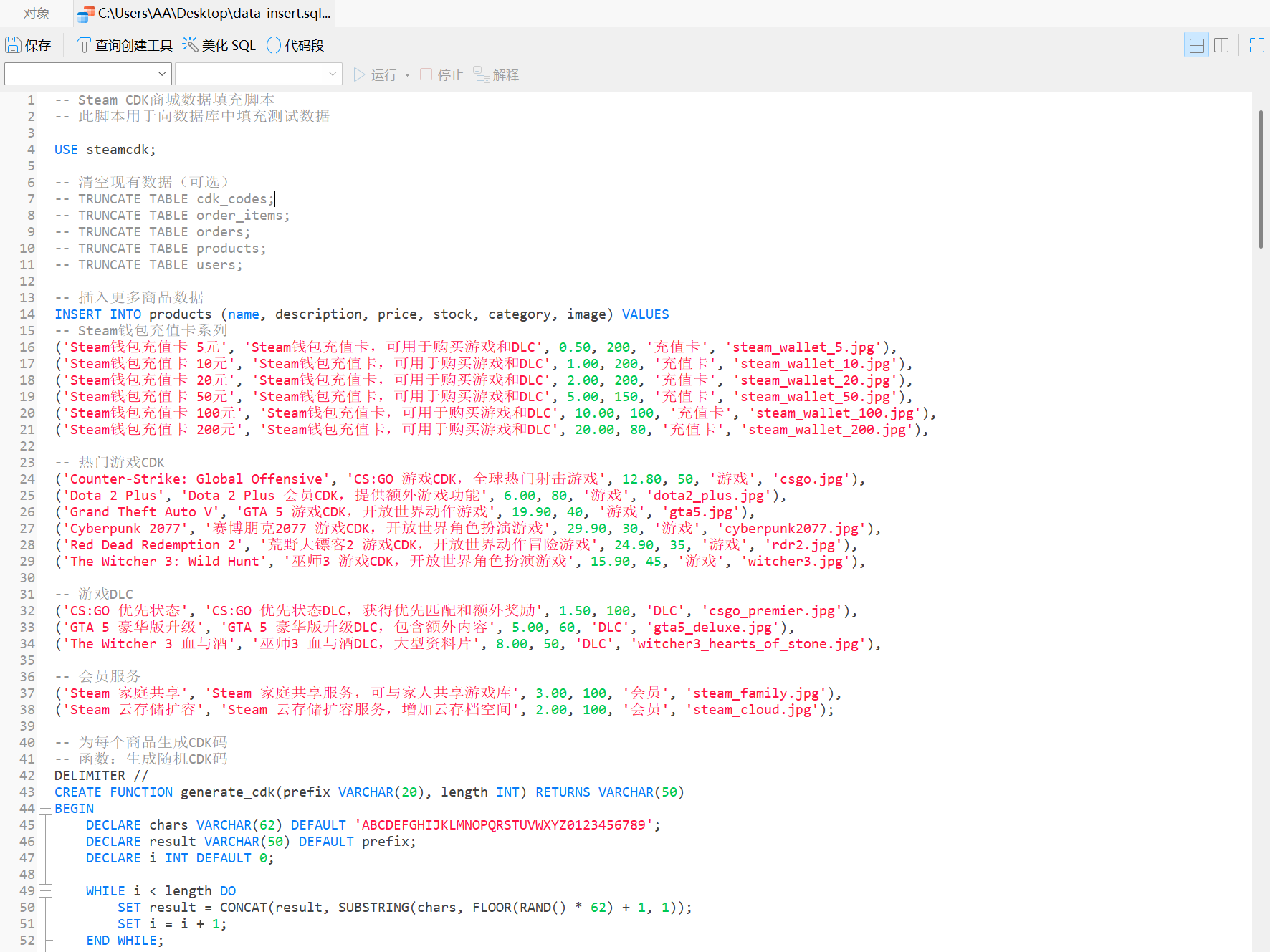Screen dimensions: 1270x952
Task: Run the query with 运行
Action: (376, 74)
